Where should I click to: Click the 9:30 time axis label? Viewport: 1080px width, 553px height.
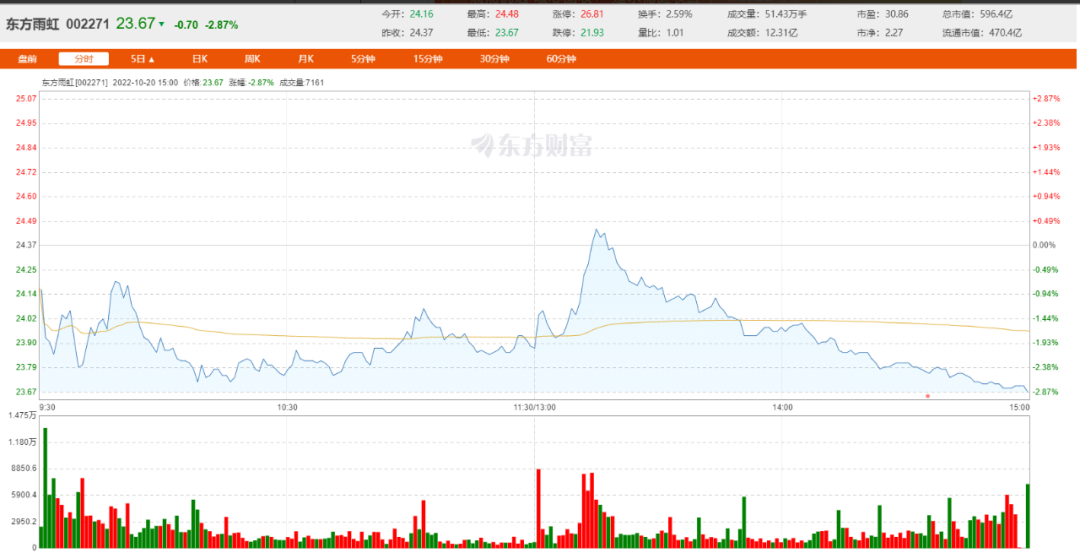pyautogui.click(x=48, y=408)
